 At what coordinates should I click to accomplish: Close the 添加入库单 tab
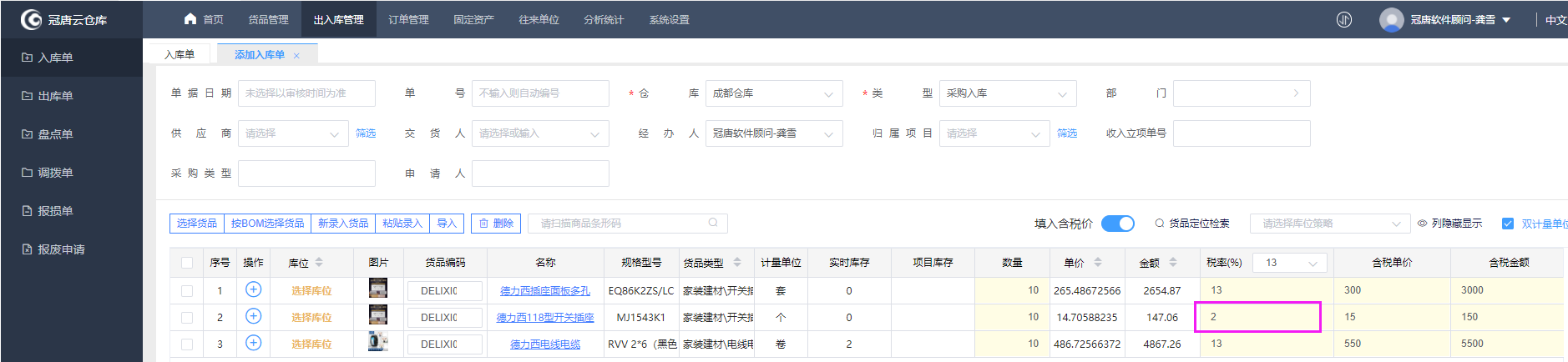(296, 56)
